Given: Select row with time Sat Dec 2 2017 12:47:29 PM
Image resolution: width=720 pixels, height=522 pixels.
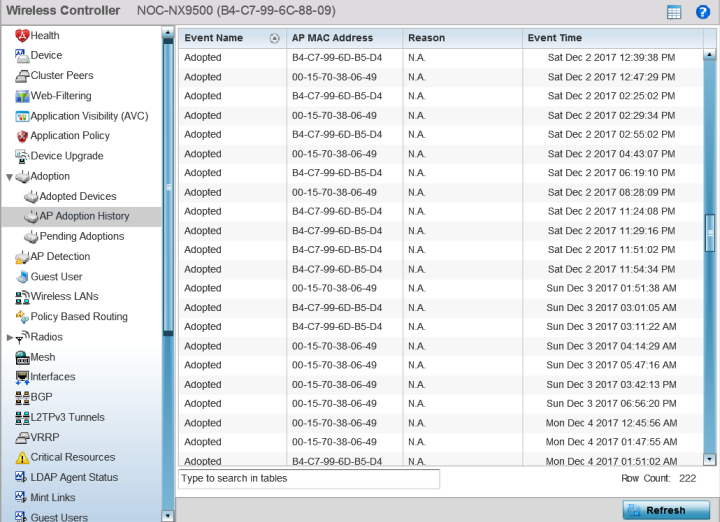Looking at the screenshot, I should pos(441,77).
